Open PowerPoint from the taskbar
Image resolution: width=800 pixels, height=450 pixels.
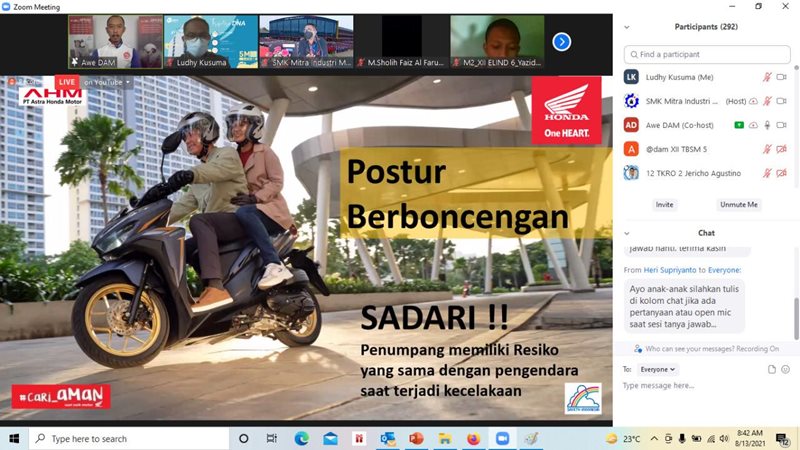417,438
